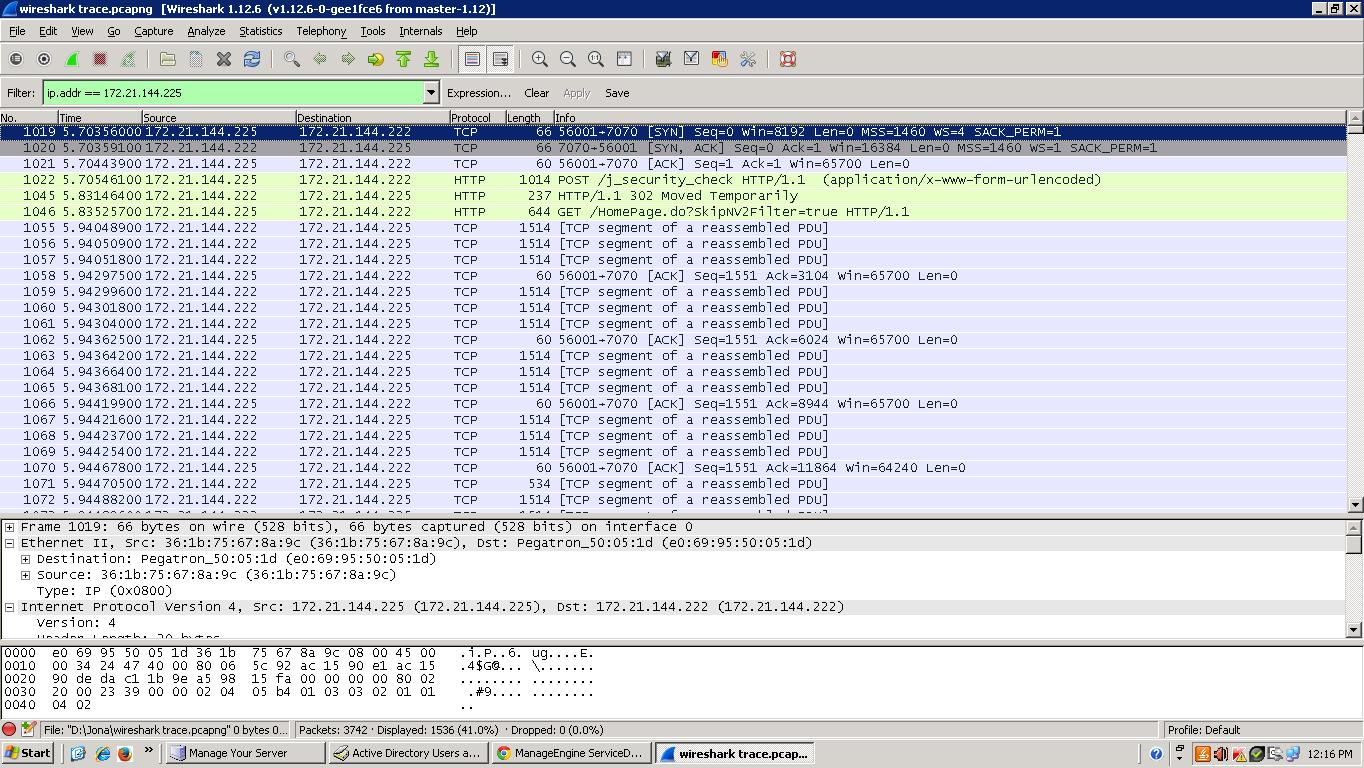Select packet 1020 SYN, ACK row
This screenshot has height=768, width=1364.
tap(673, 148)
